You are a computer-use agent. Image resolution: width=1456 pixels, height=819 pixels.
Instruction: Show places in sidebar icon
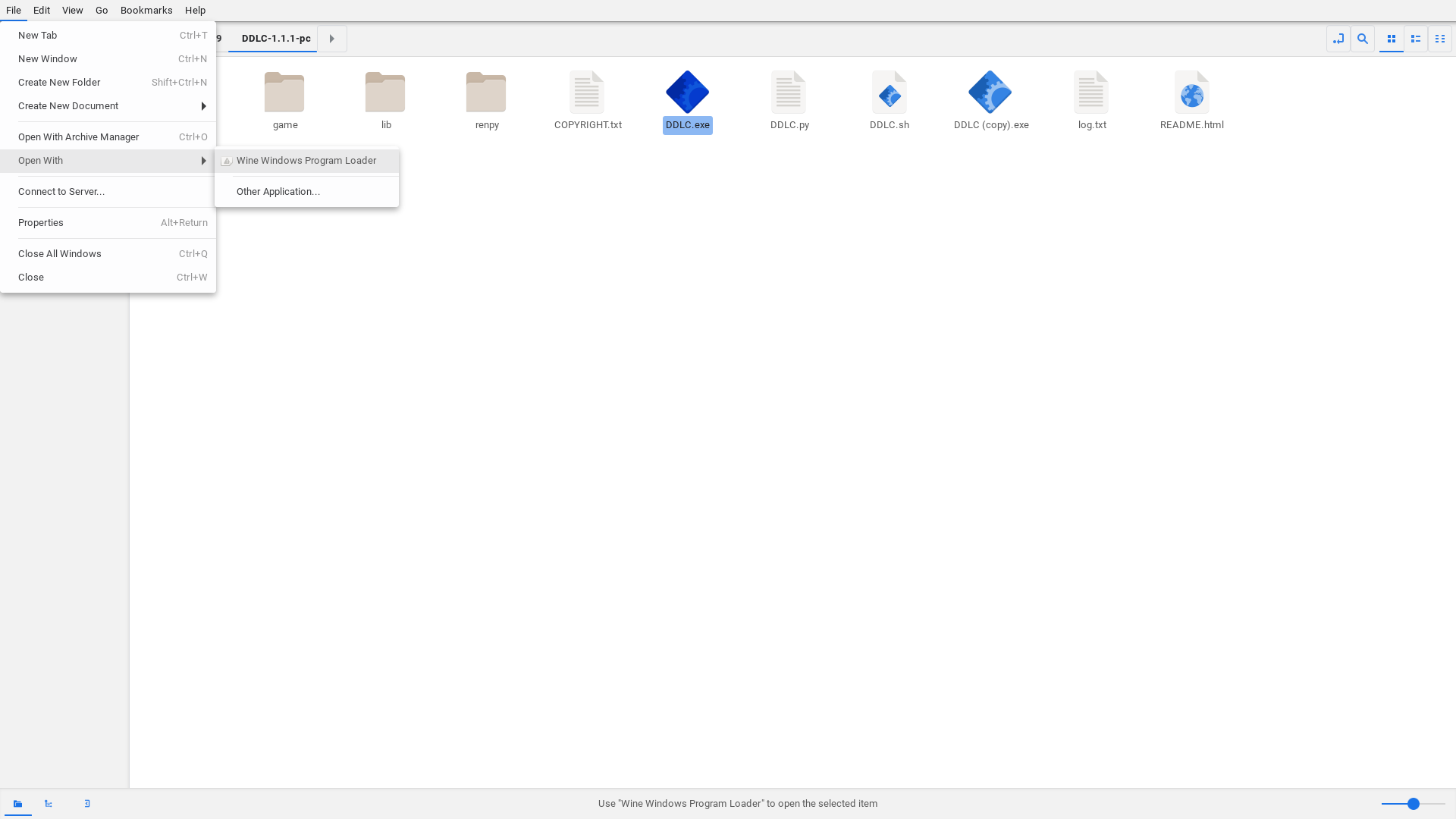point(18,804)
